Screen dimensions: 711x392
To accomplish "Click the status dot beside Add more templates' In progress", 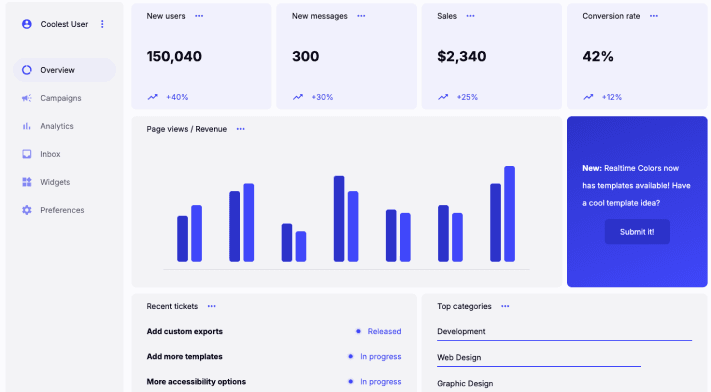I will 351,357.
